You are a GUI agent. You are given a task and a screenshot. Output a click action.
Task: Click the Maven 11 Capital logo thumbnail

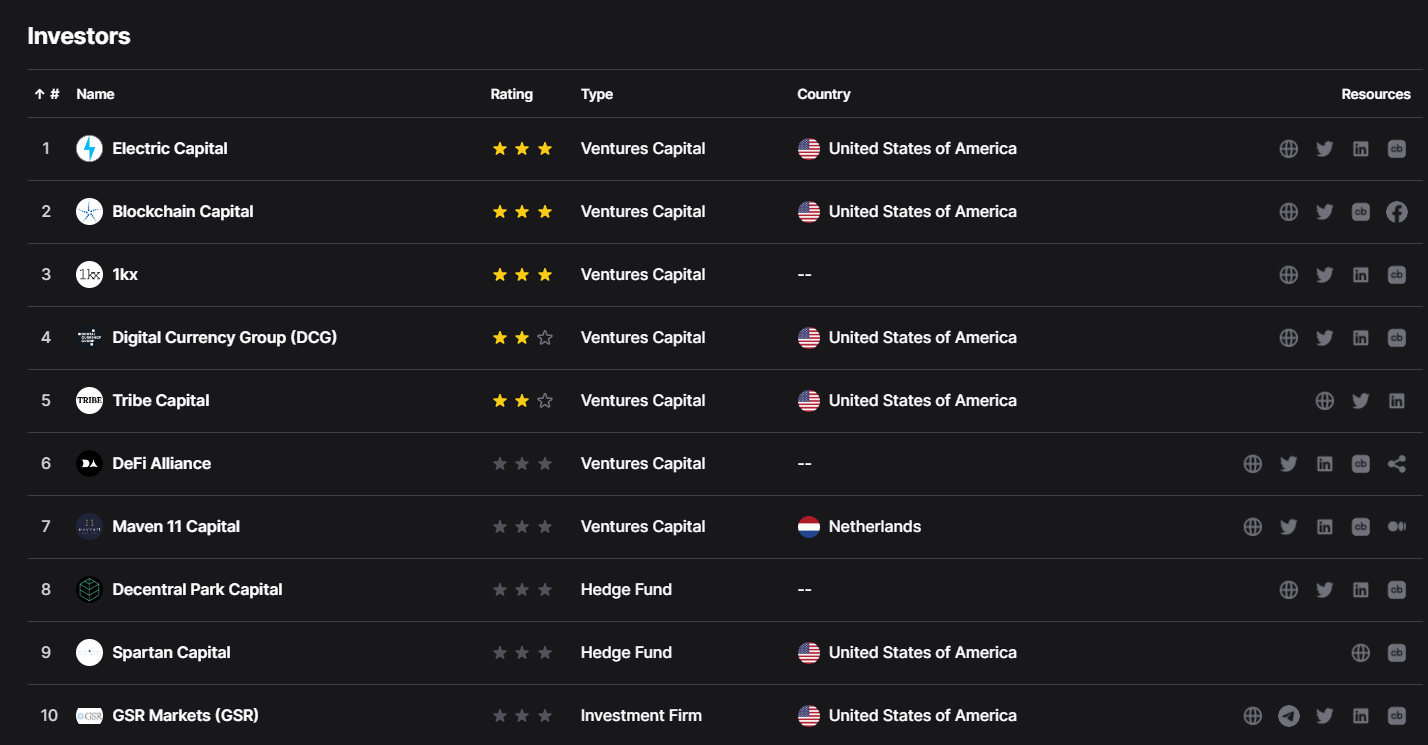(x=89, y=527)
